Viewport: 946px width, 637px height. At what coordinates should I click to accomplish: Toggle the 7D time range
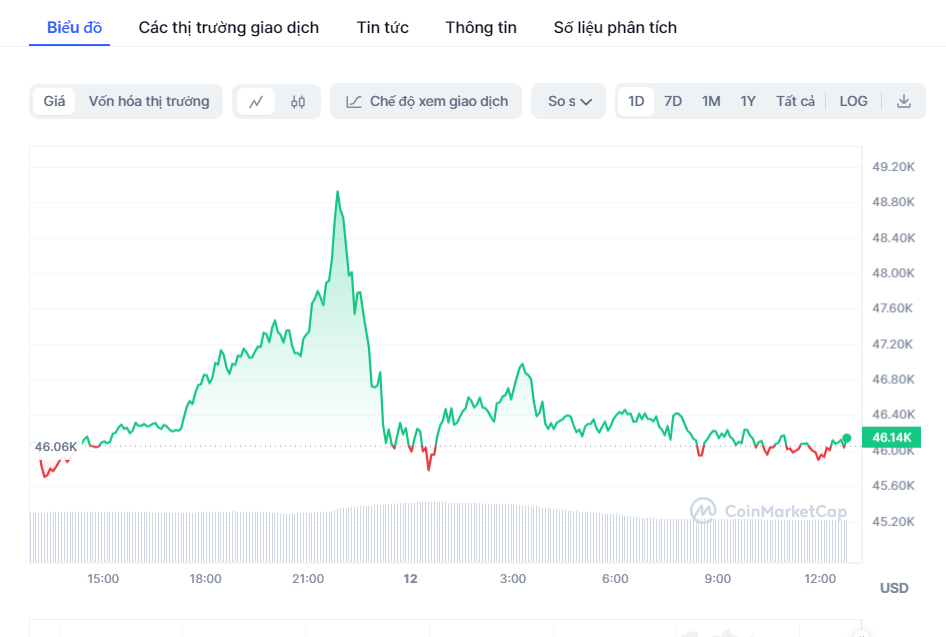coord(672,101)
